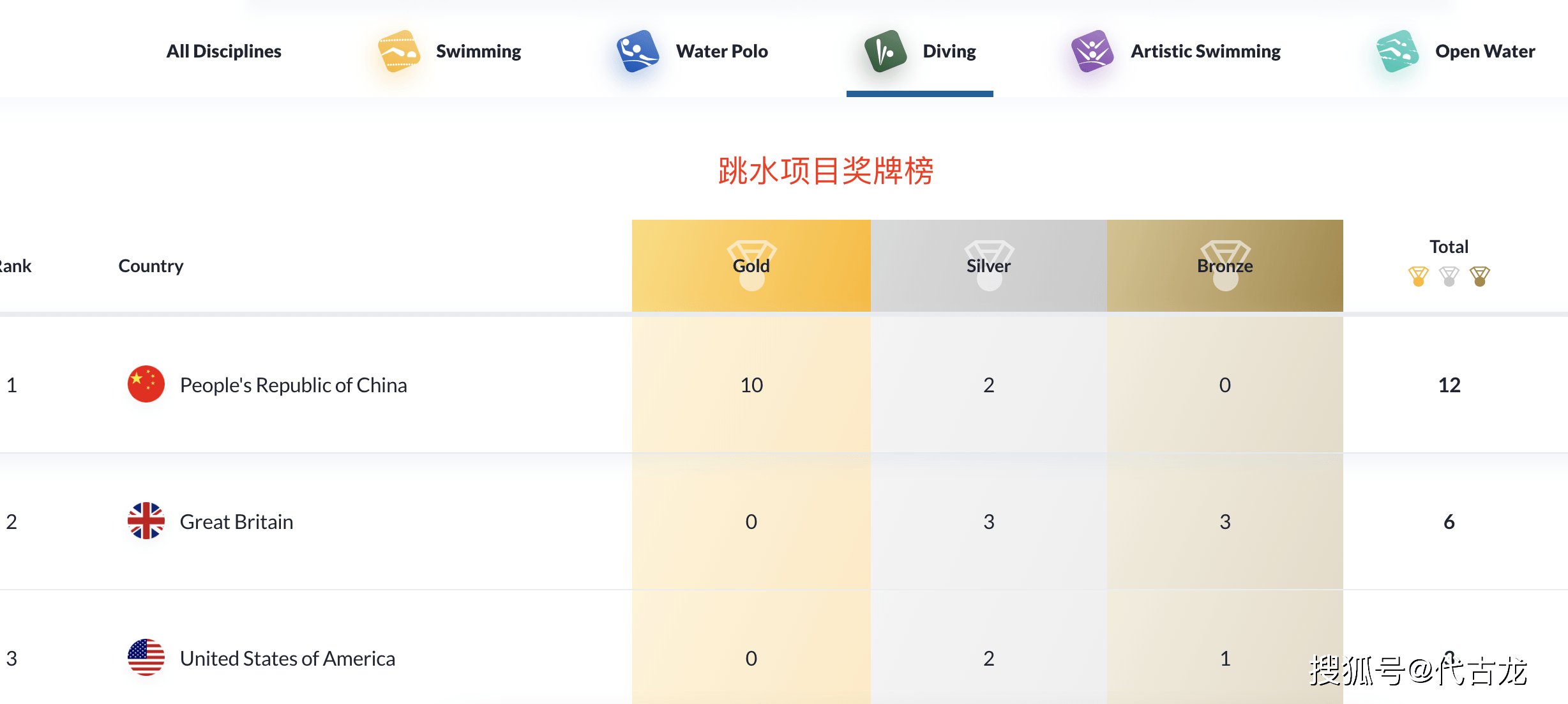Image resolution: width=1568 pixels, height=704 pixels.
Task: Click the Great Britain flag icon
Action: 146,521
